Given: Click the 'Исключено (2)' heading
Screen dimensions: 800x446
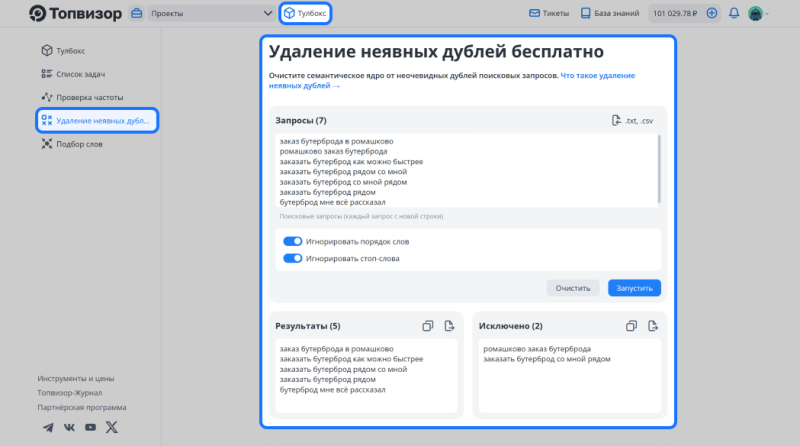Looking at the screenshot, I should coord(511,326).
